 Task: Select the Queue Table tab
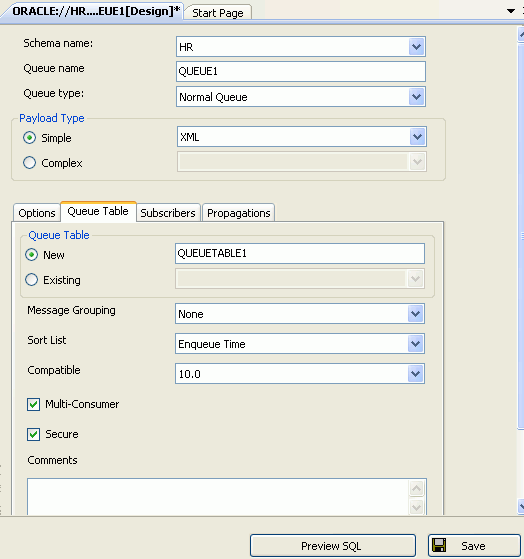[x=98, y=211]
